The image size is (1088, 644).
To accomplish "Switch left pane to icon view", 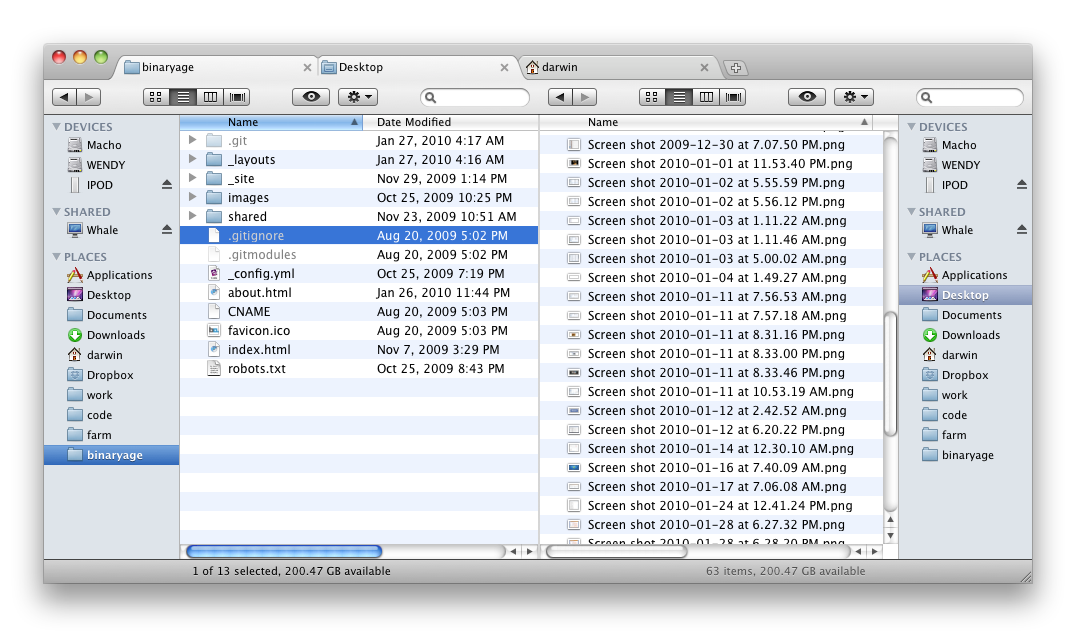I will 156,97.
